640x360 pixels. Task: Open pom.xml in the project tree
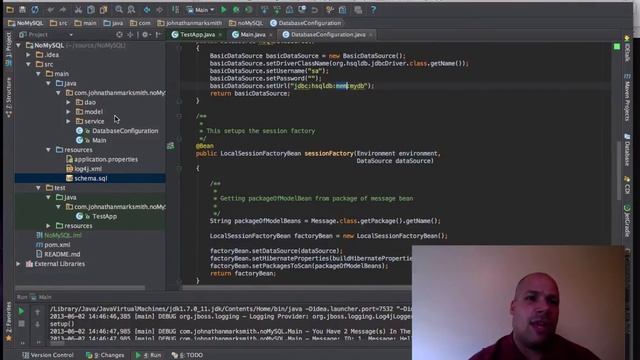[x=53, y=245]
